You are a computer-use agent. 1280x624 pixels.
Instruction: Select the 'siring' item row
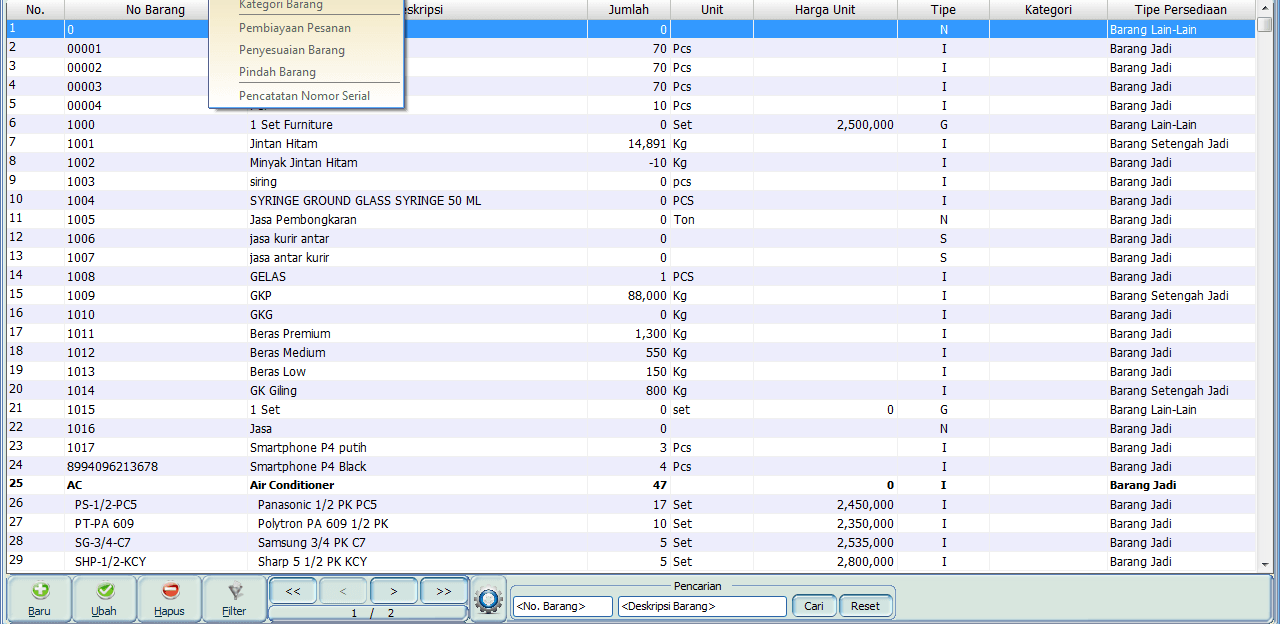tap(631, 182)
